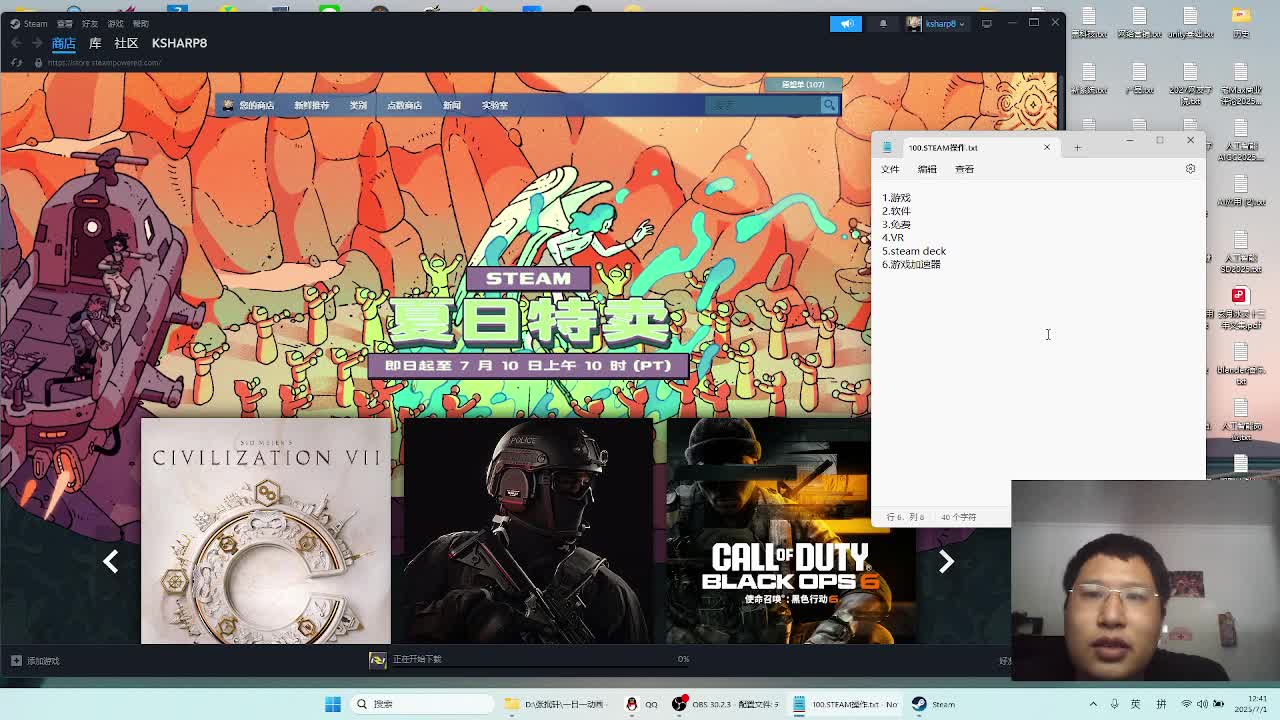Click the microphone tray icon
1280x720 pixels.
coord(1114,704)
